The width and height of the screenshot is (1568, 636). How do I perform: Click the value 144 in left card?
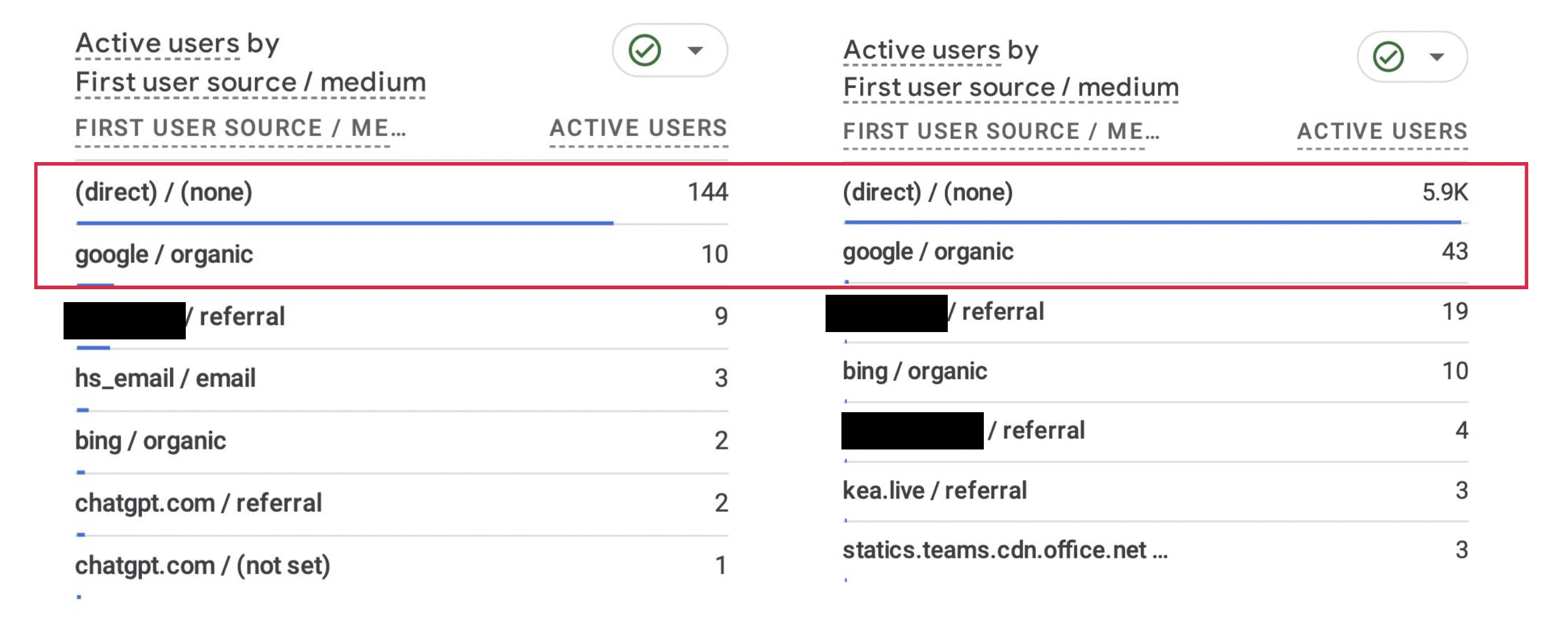[x=708, y=193]
